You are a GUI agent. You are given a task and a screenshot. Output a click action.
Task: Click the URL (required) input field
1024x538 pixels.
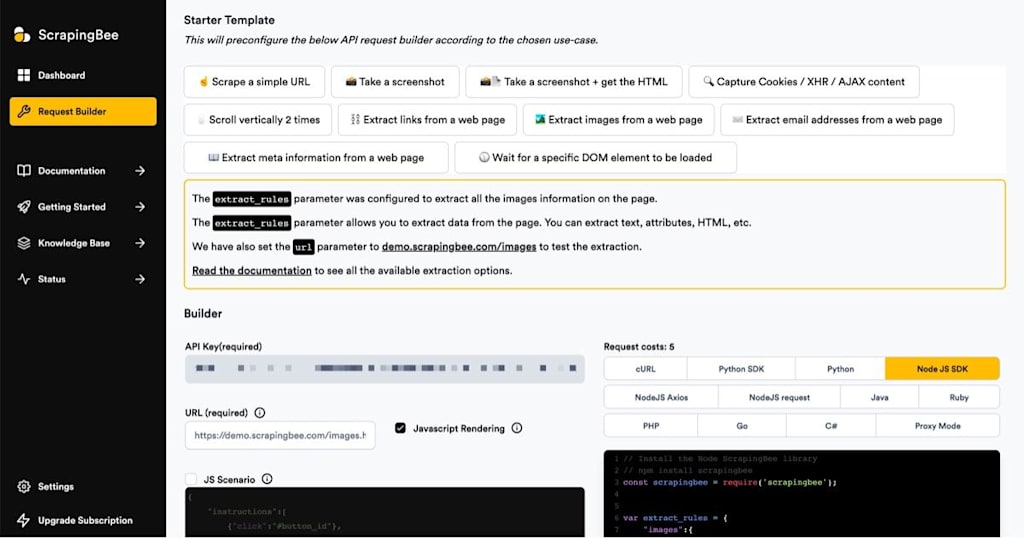[280, 435]
